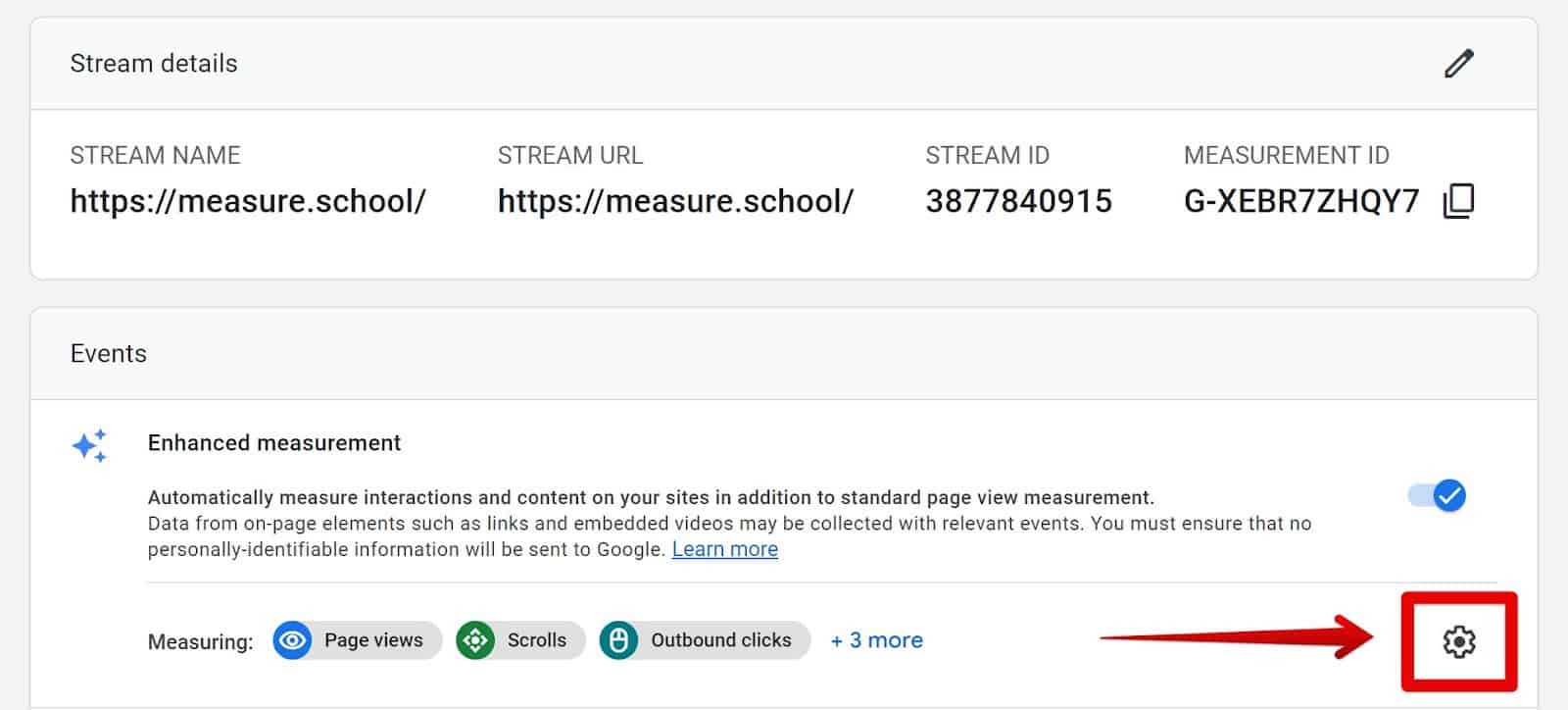Copy the Measurement ID with the copy icon
This screenshot has height=710, width=1568.
click(x=1458, y=201)
